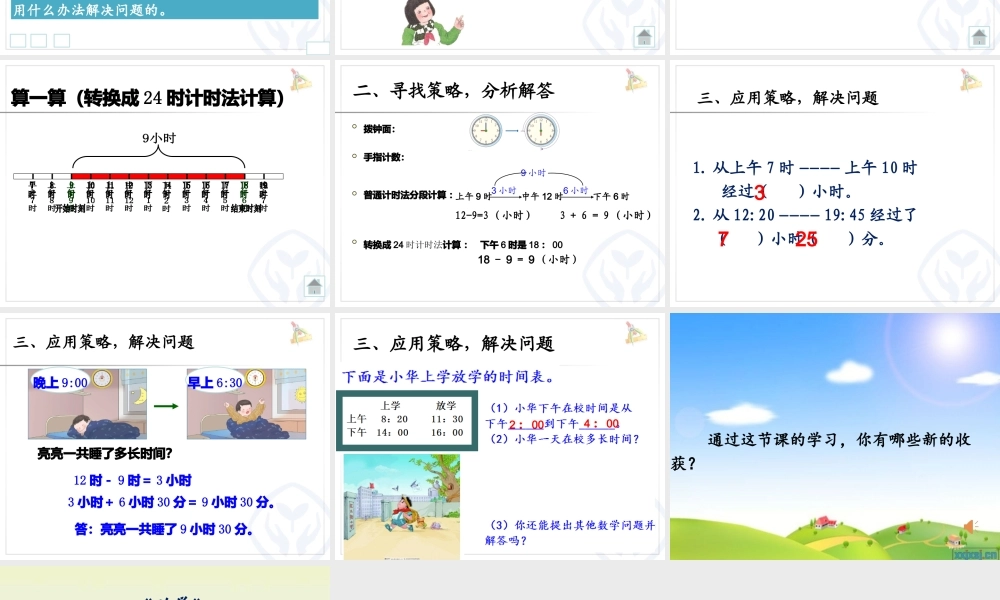Click the 上学 放学 timetable box
Viewport: 1000px width, 600px height.
[x=407, y=421]
